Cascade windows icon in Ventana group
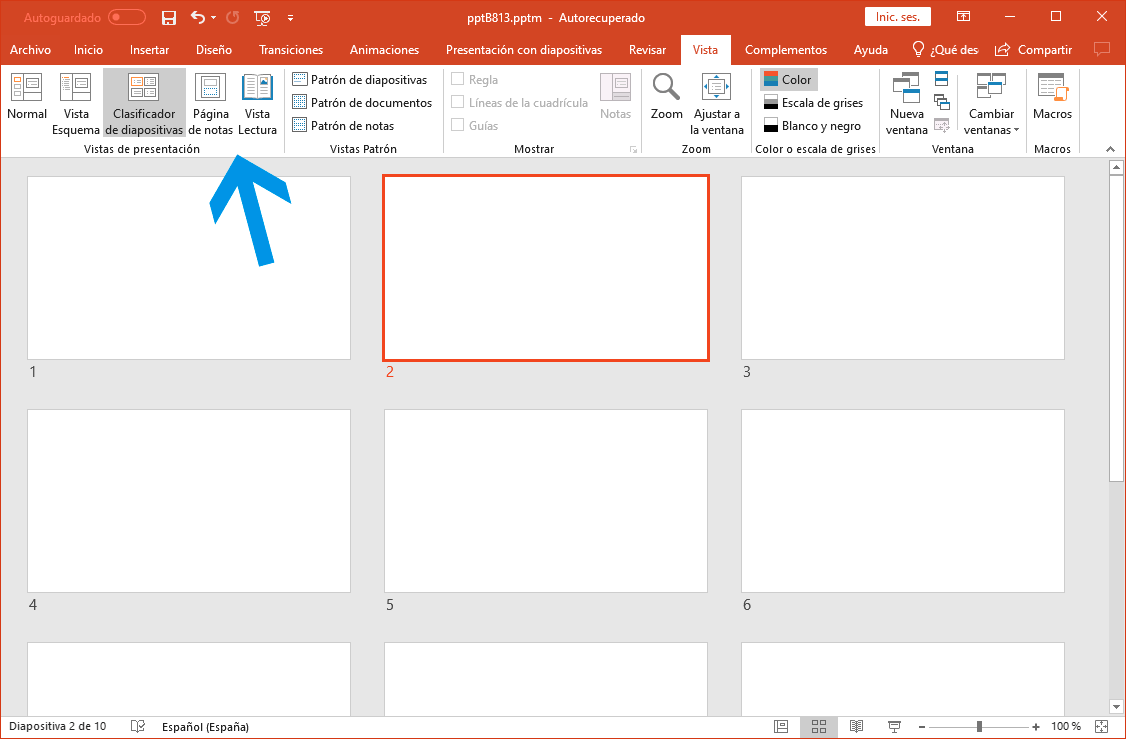Viewport: 1126px width, 739px height. [941, 102]
